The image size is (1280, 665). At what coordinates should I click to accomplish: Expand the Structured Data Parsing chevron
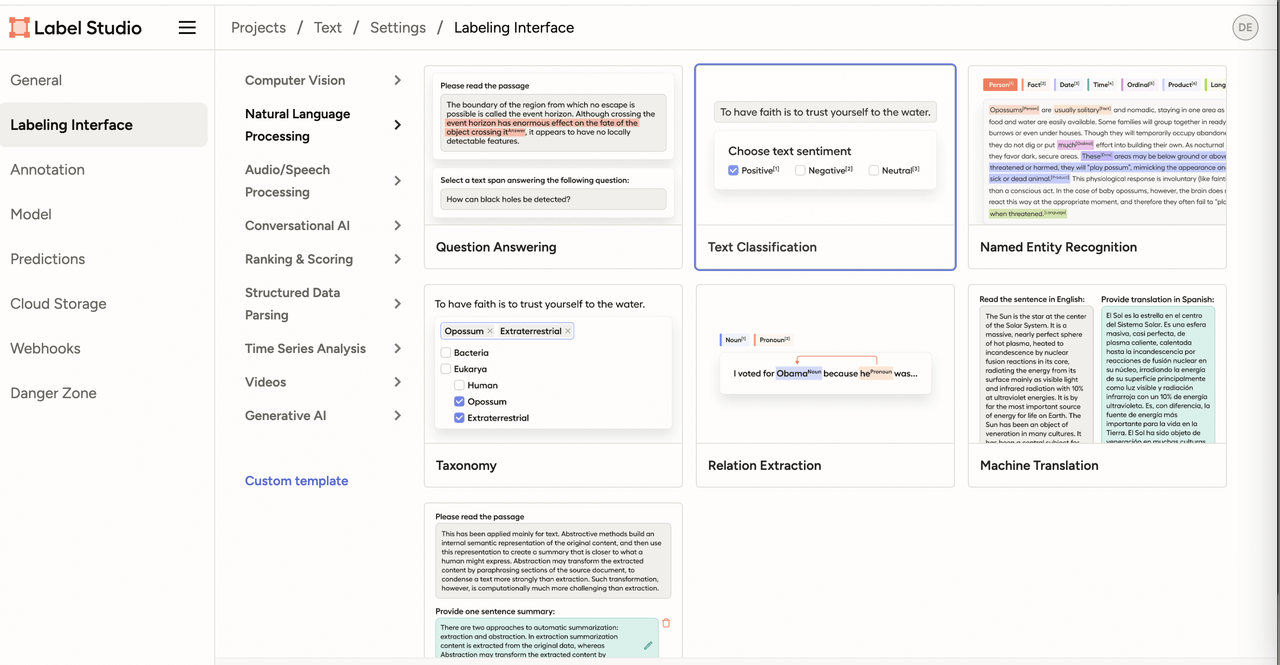point(397,304)
